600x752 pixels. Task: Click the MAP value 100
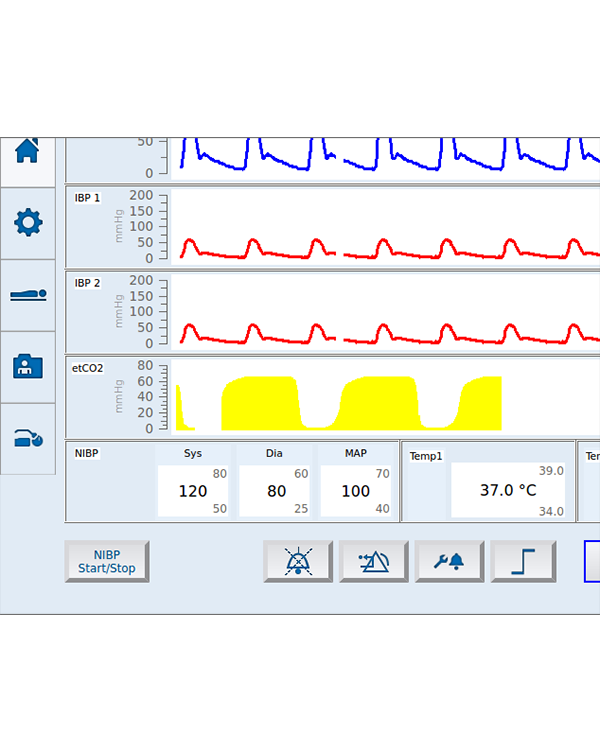tap(355, 491)
